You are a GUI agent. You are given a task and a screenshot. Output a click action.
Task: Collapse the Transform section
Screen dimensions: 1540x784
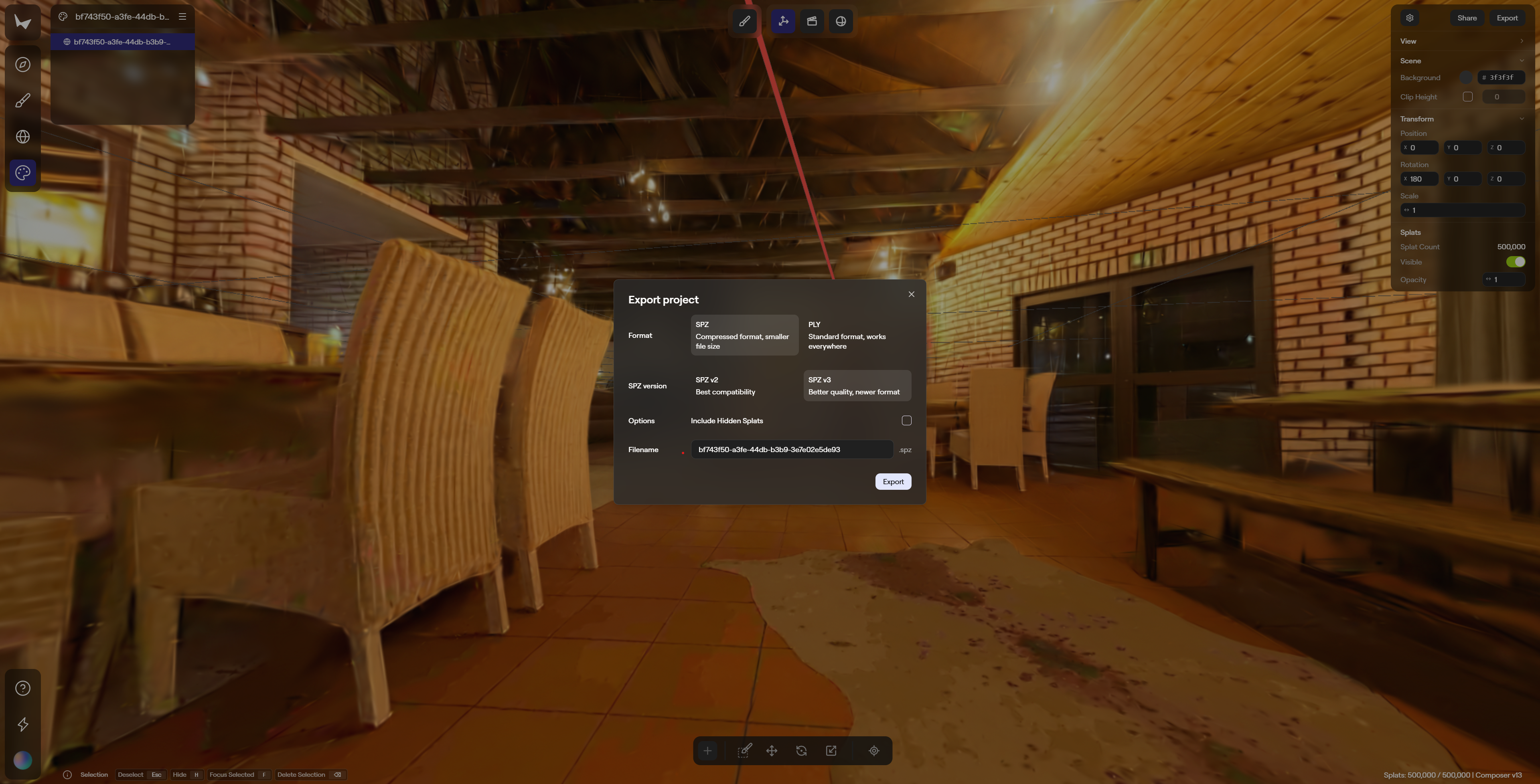(x=1522, y=119)
